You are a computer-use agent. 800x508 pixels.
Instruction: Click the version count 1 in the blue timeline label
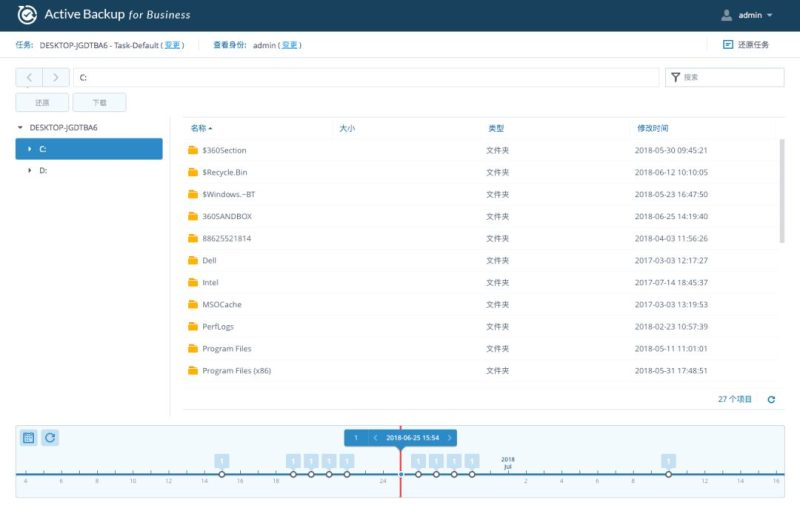pos(356,438)
